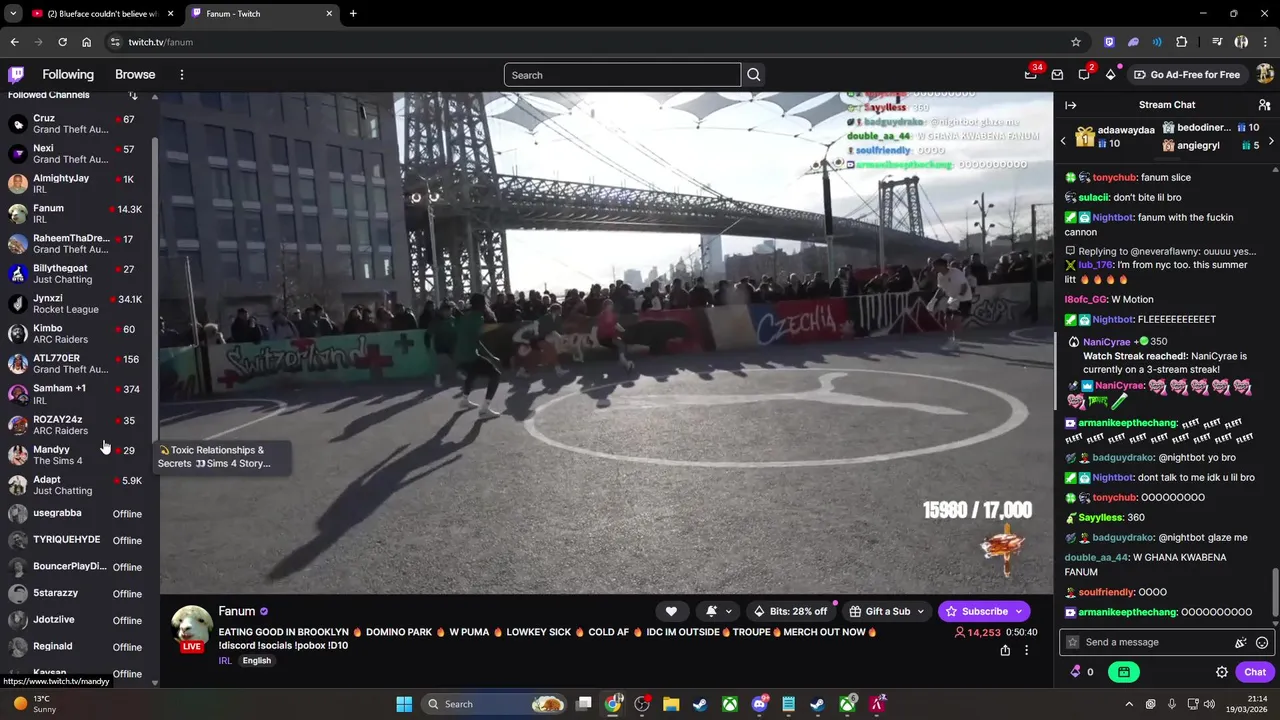Open Chrome media controls music icon

tap(1217, 42)
